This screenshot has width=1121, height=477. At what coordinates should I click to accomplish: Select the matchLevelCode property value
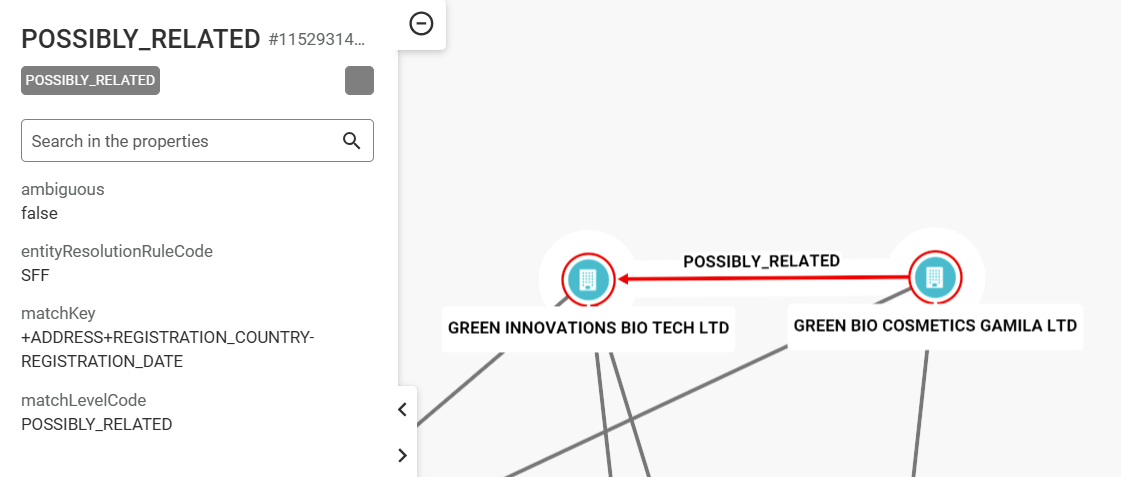pyautogui.click(x=97, y=424)
